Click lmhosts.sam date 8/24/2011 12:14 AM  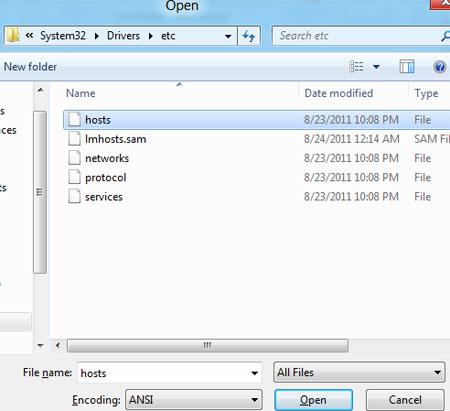(352, 139)
